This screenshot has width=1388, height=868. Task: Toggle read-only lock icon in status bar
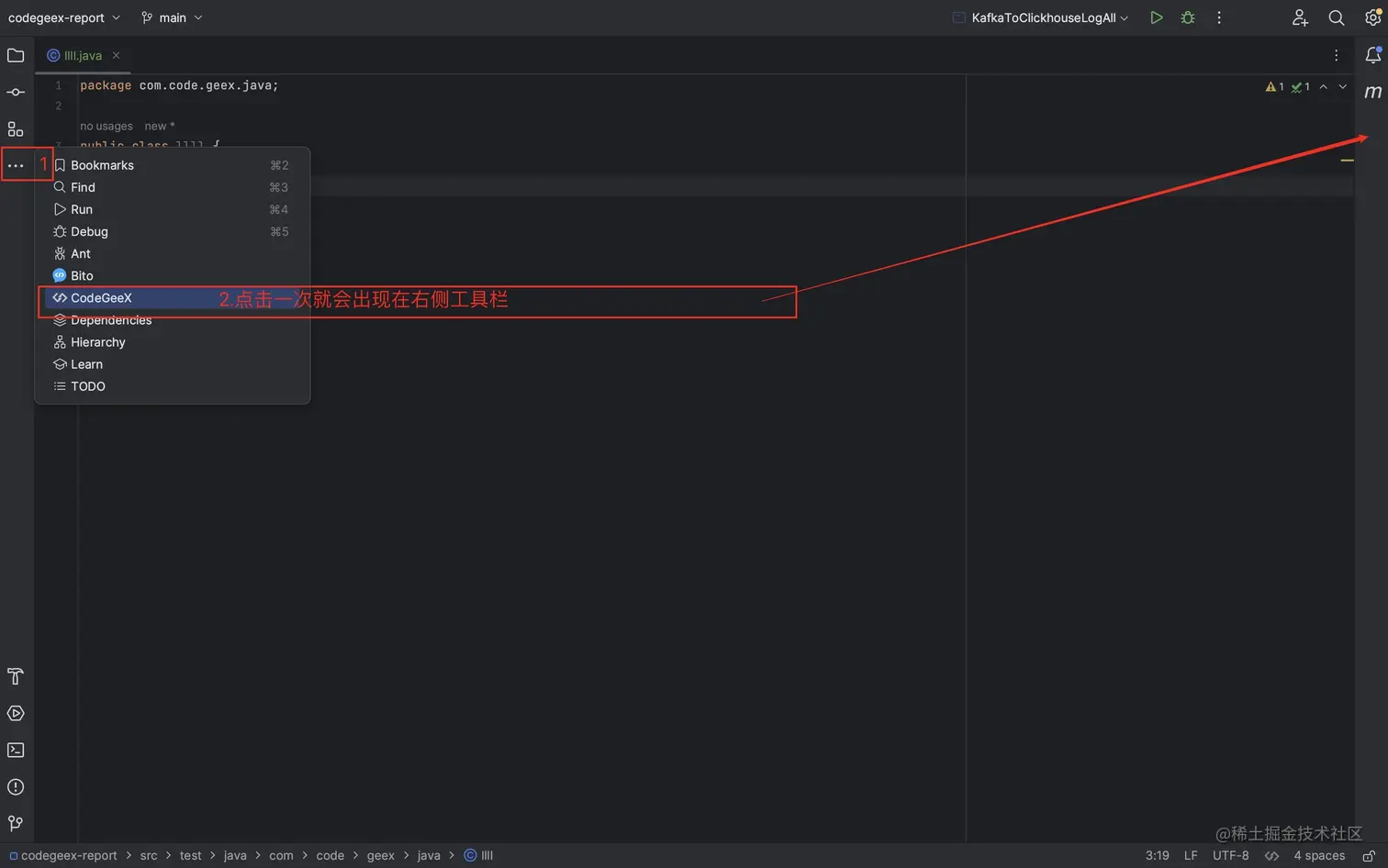1369,855
